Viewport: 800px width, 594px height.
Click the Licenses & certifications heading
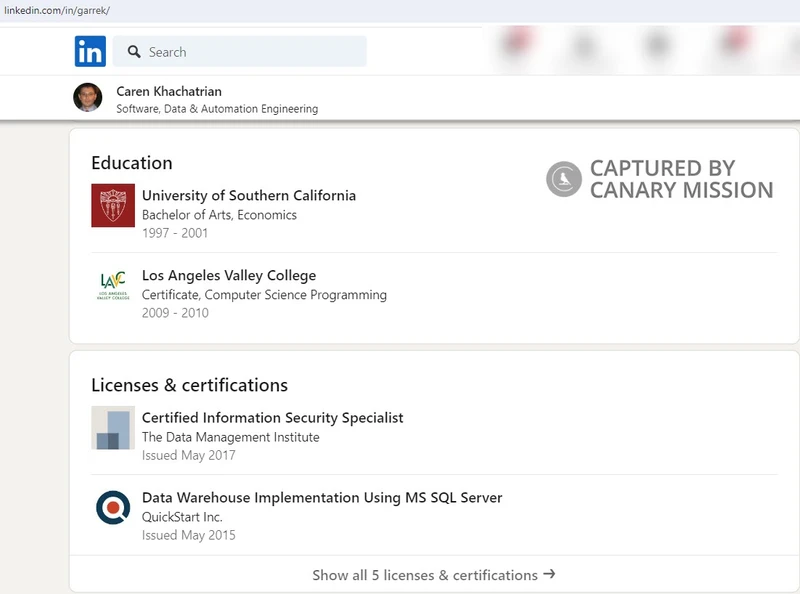189,385
